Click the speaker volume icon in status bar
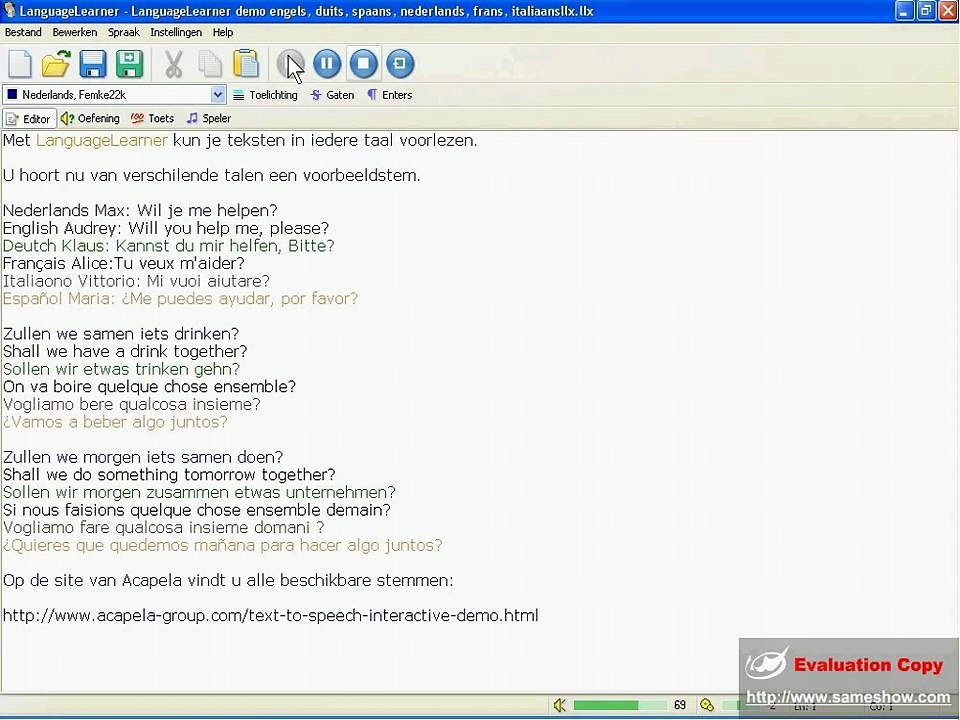960x720 pixels. click(x=560, y=705)
